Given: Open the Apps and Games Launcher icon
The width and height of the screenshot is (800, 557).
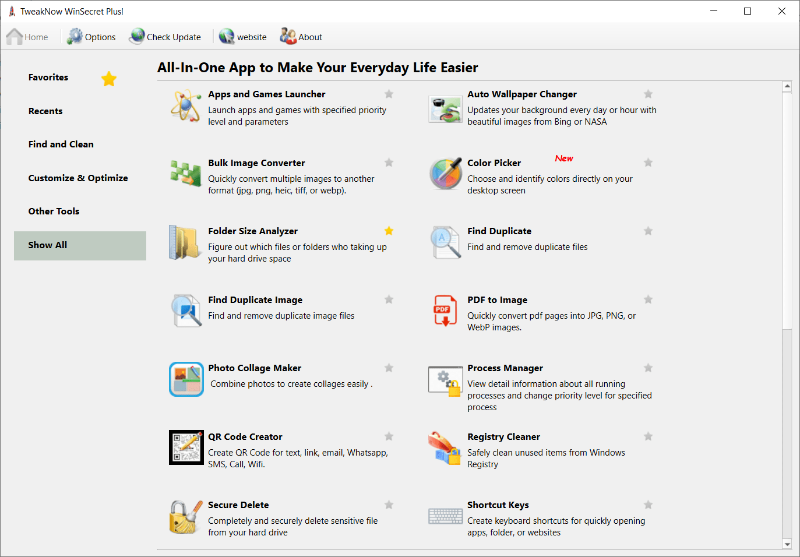Looking at the screenshot, I should (x=186, y=106).
